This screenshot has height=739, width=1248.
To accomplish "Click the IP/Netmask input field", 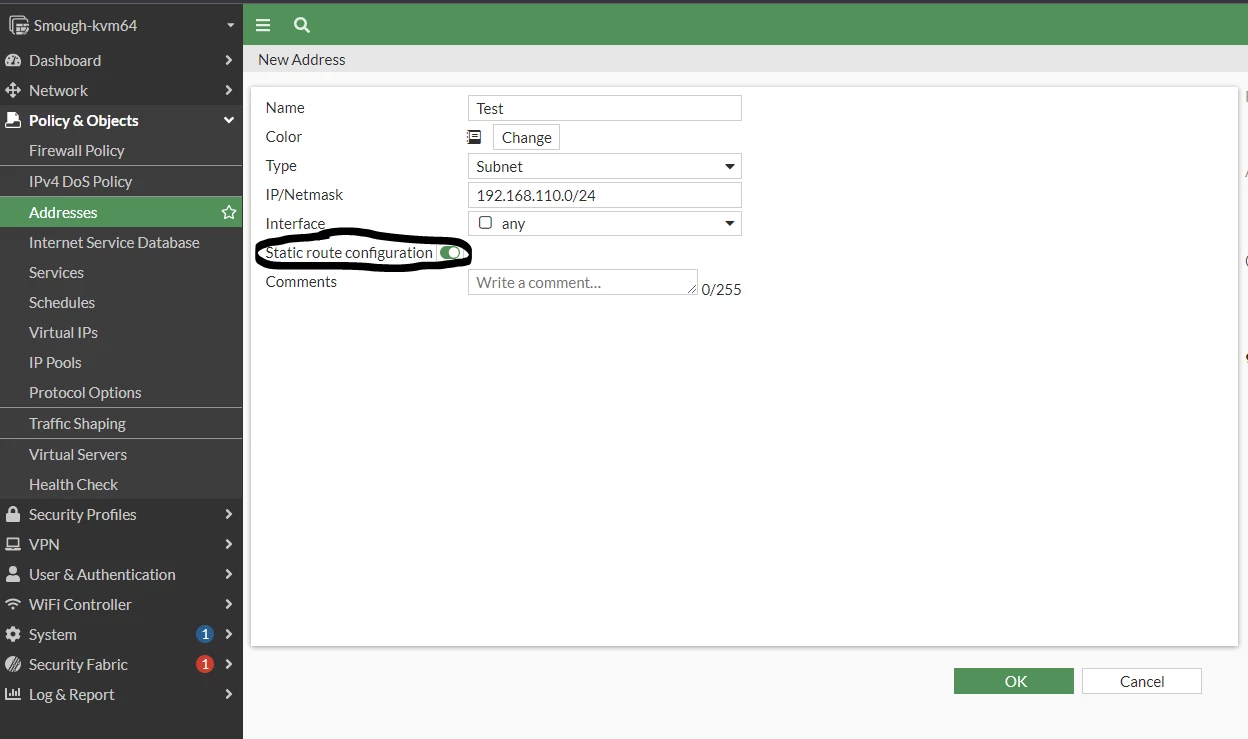I will [x=605, y=195].
